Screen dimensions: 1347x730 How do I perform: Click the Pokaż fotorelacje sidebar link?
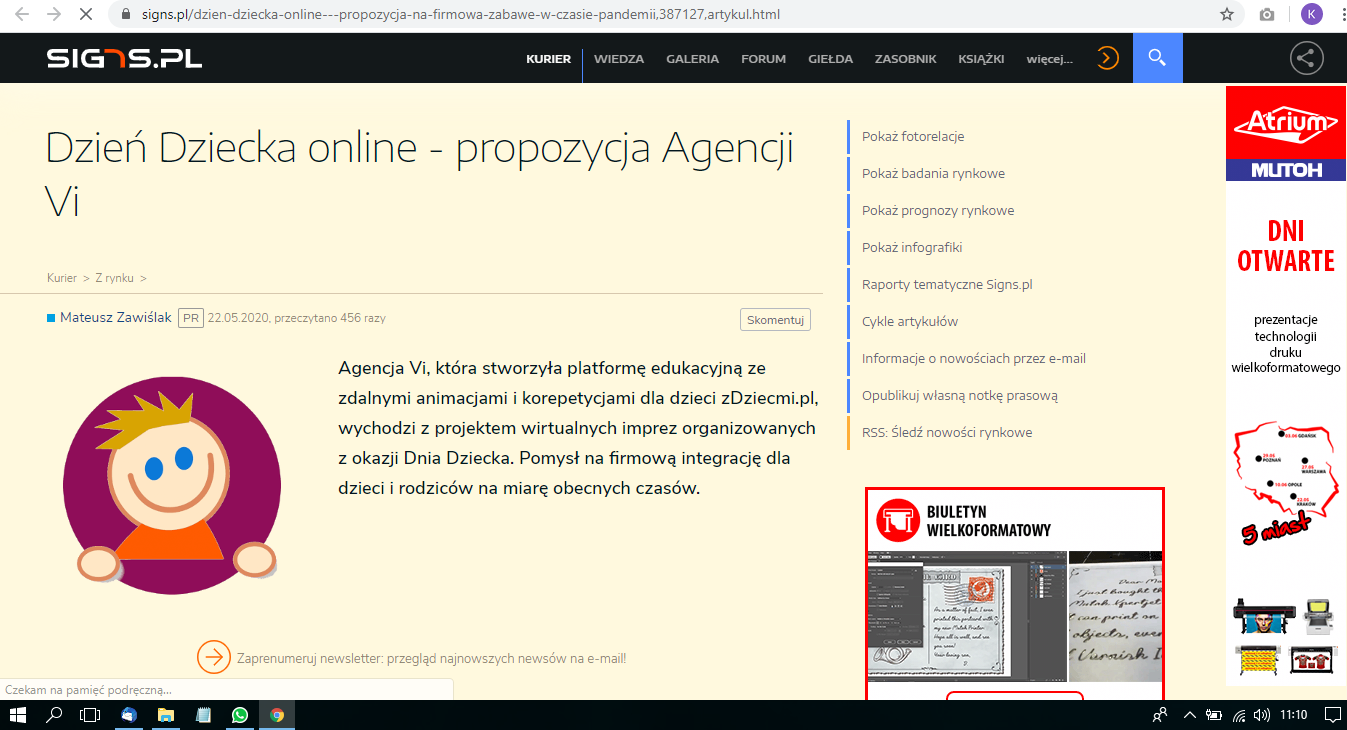click(x=912, y=137)
